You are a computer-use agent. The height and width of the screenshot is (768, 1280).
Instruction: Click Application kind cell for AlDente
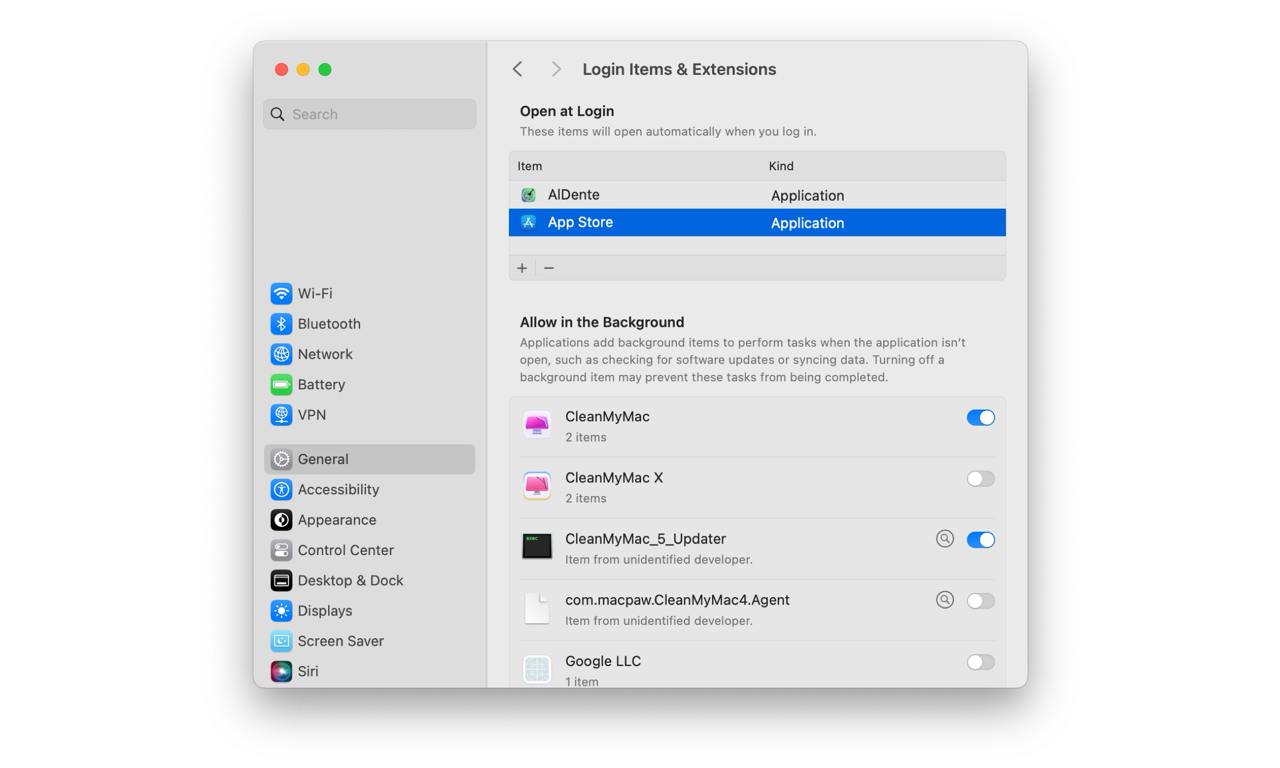click(807, 195)
